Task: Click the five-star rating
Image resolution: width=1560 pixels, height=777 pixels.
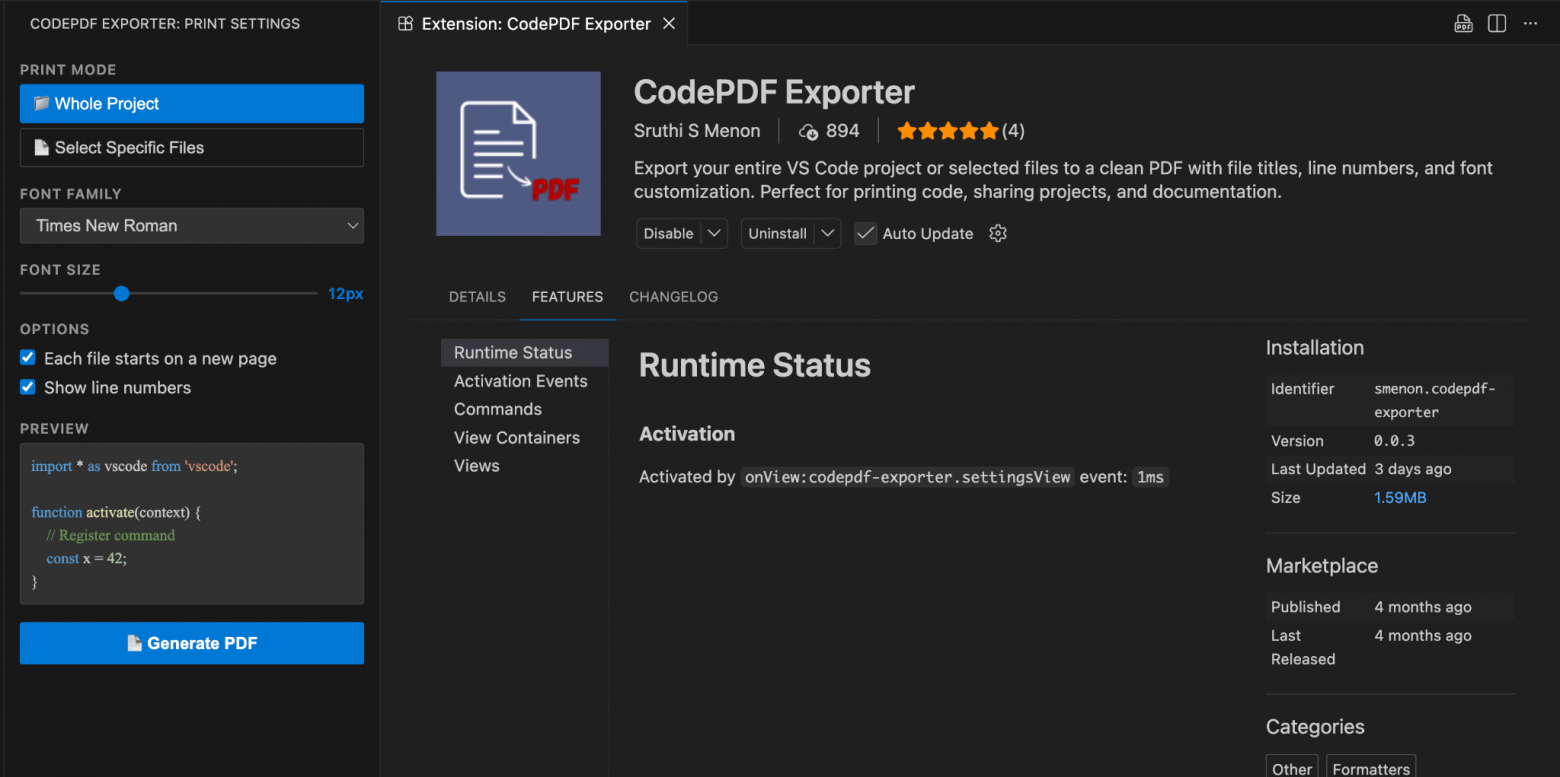Action: click(948, 131)
